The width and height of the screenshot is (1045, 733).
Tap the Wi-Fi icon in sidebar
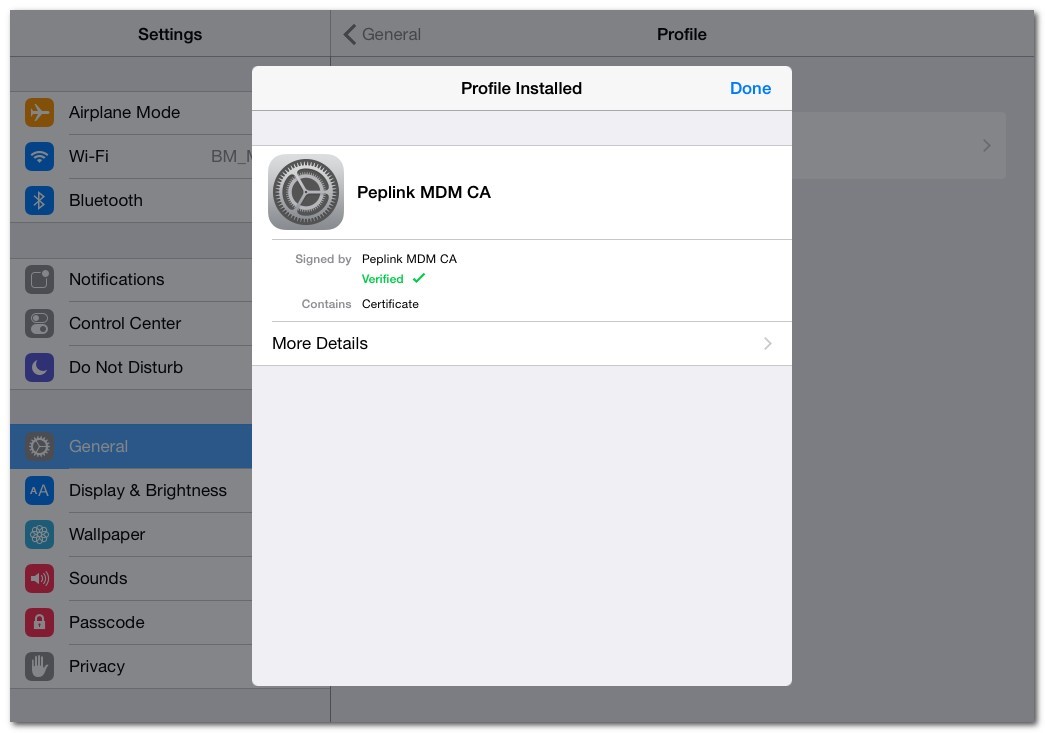[39, 157]
